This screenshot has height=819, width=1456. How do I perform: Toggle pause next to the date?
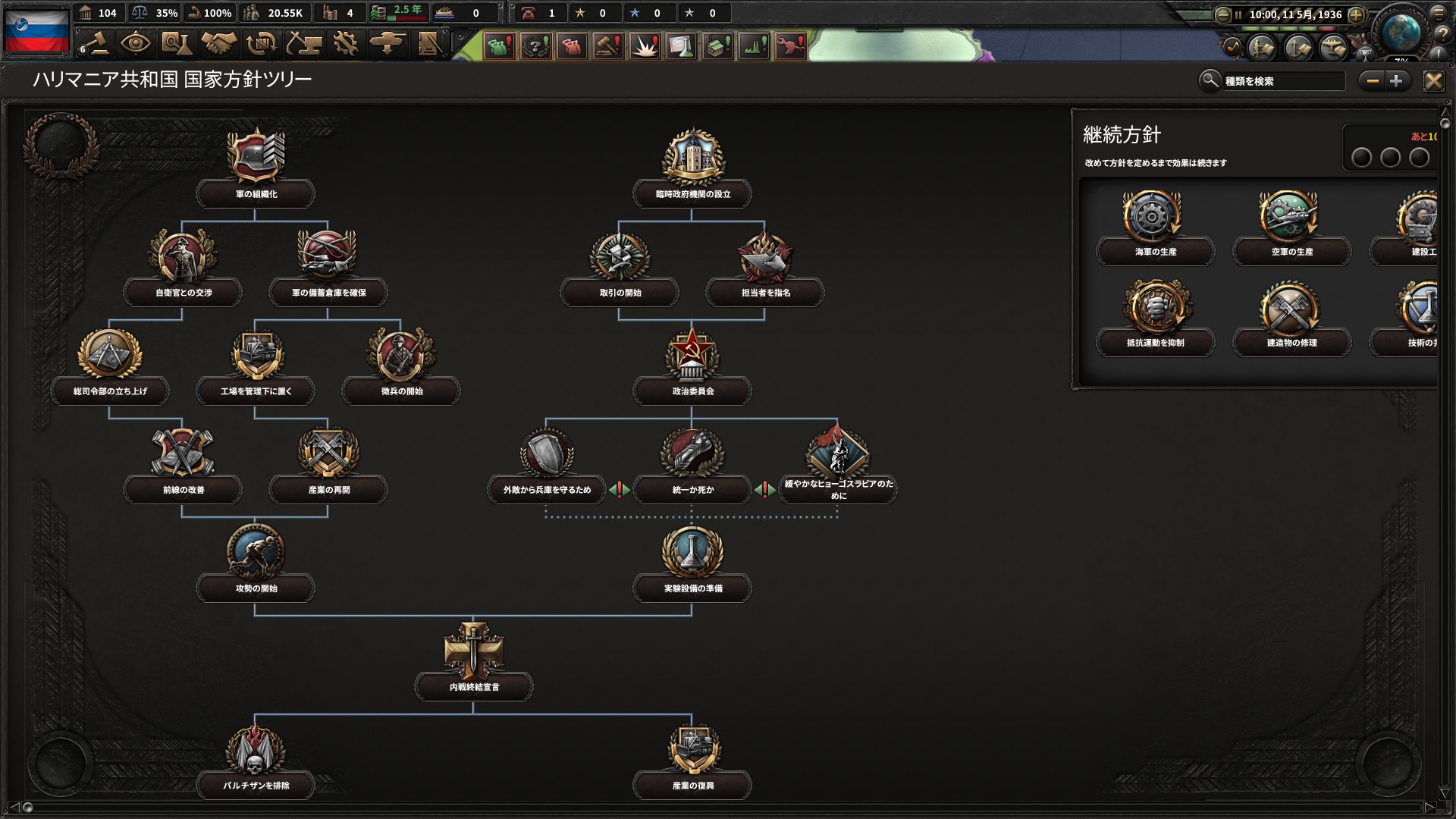pyautogui.click(x=1238, y=14)
